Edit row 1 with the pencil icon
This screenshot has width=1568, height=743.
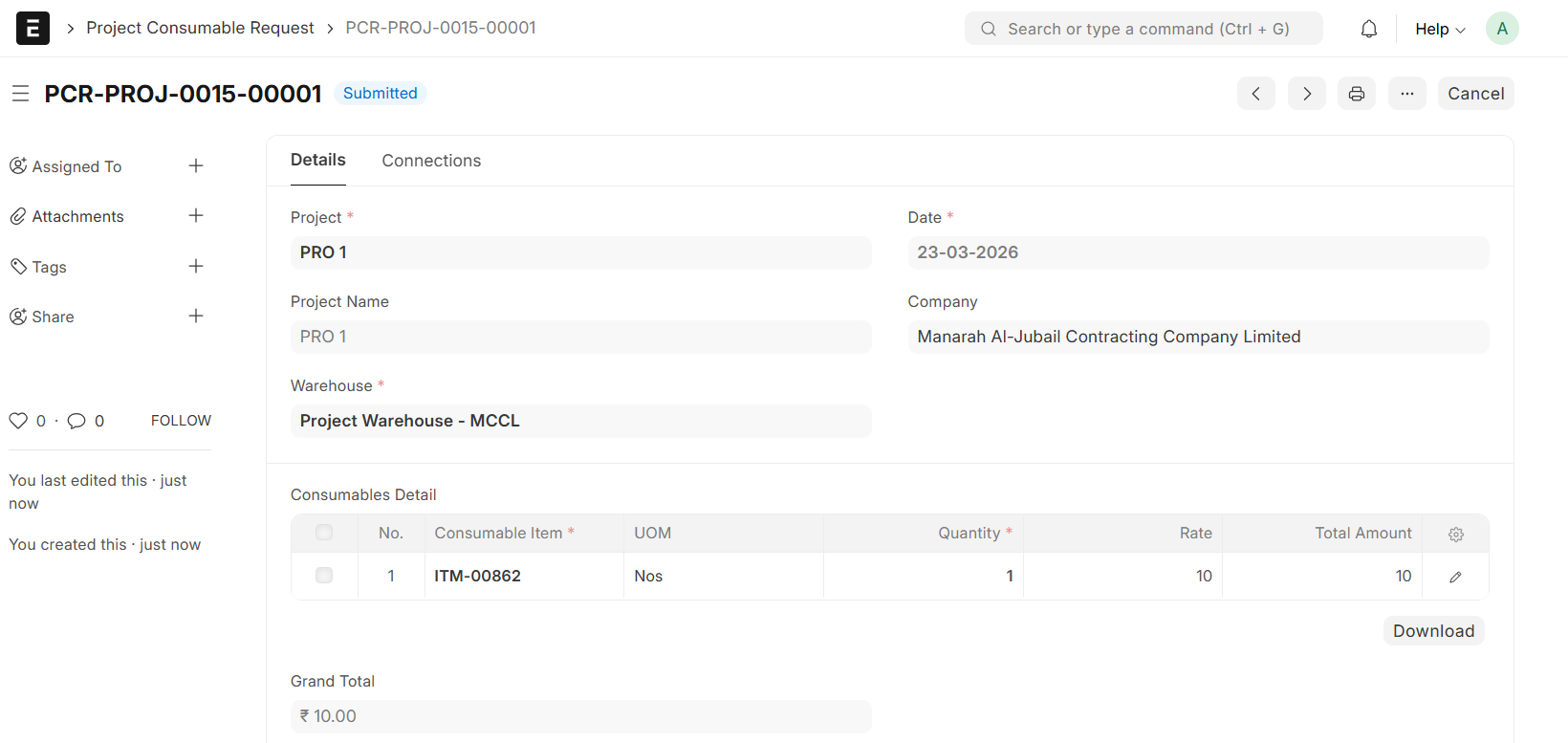[x=1455, y=577]
